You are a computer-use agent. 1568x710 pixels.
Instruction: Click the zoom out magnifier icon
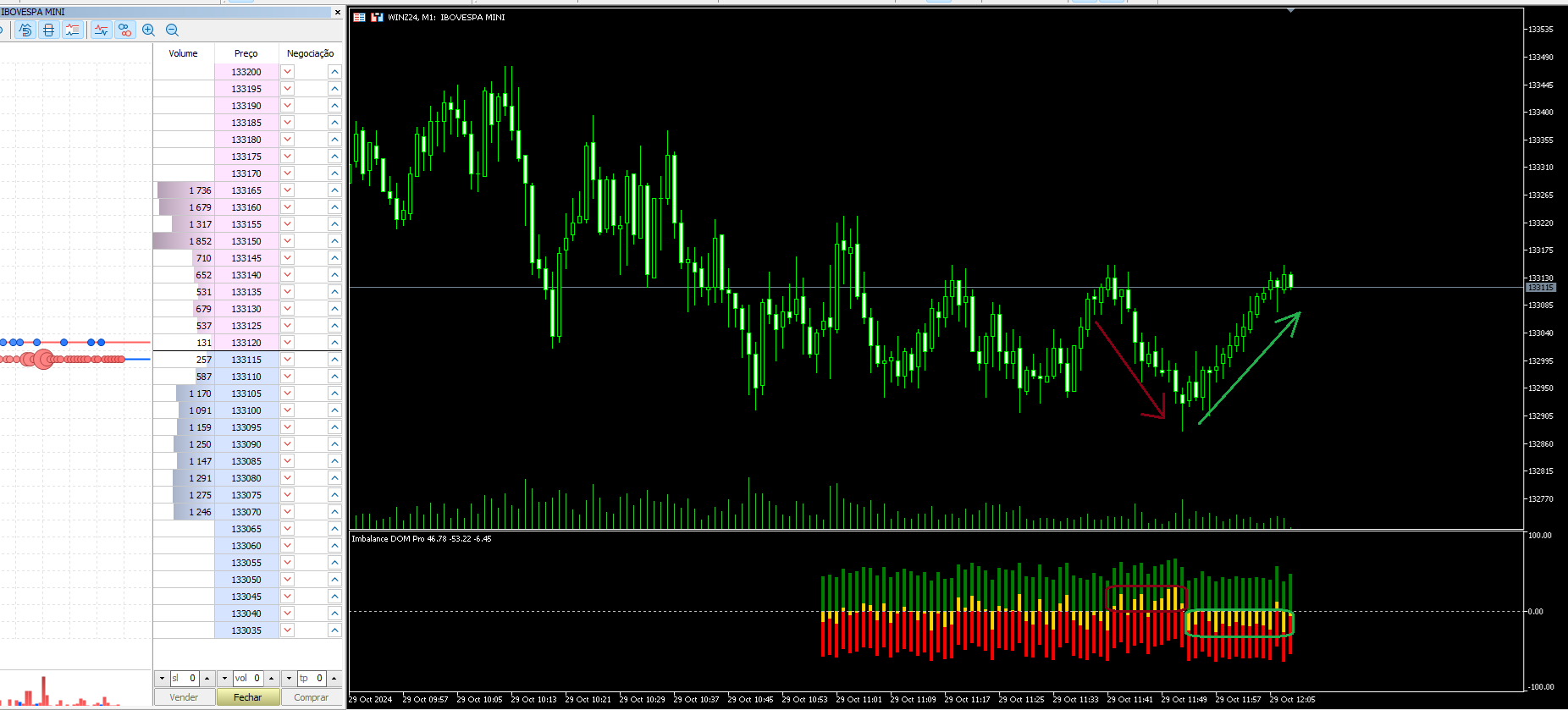pos(173,30)
